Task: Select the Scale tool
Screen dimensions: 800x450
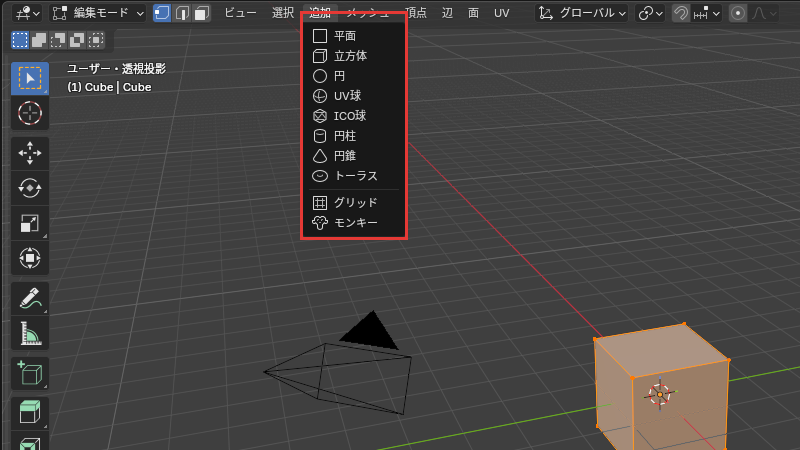Action: 30,223
